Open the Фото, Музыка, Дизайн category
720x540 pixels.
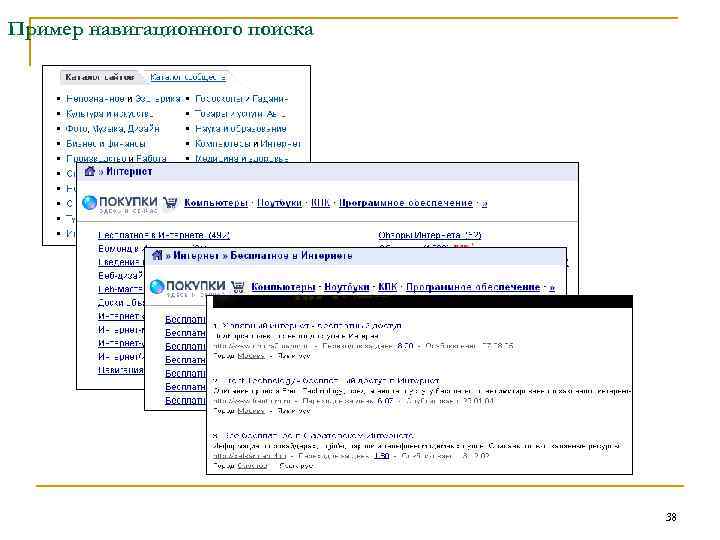pyautogui.click(x=112, y=129)
